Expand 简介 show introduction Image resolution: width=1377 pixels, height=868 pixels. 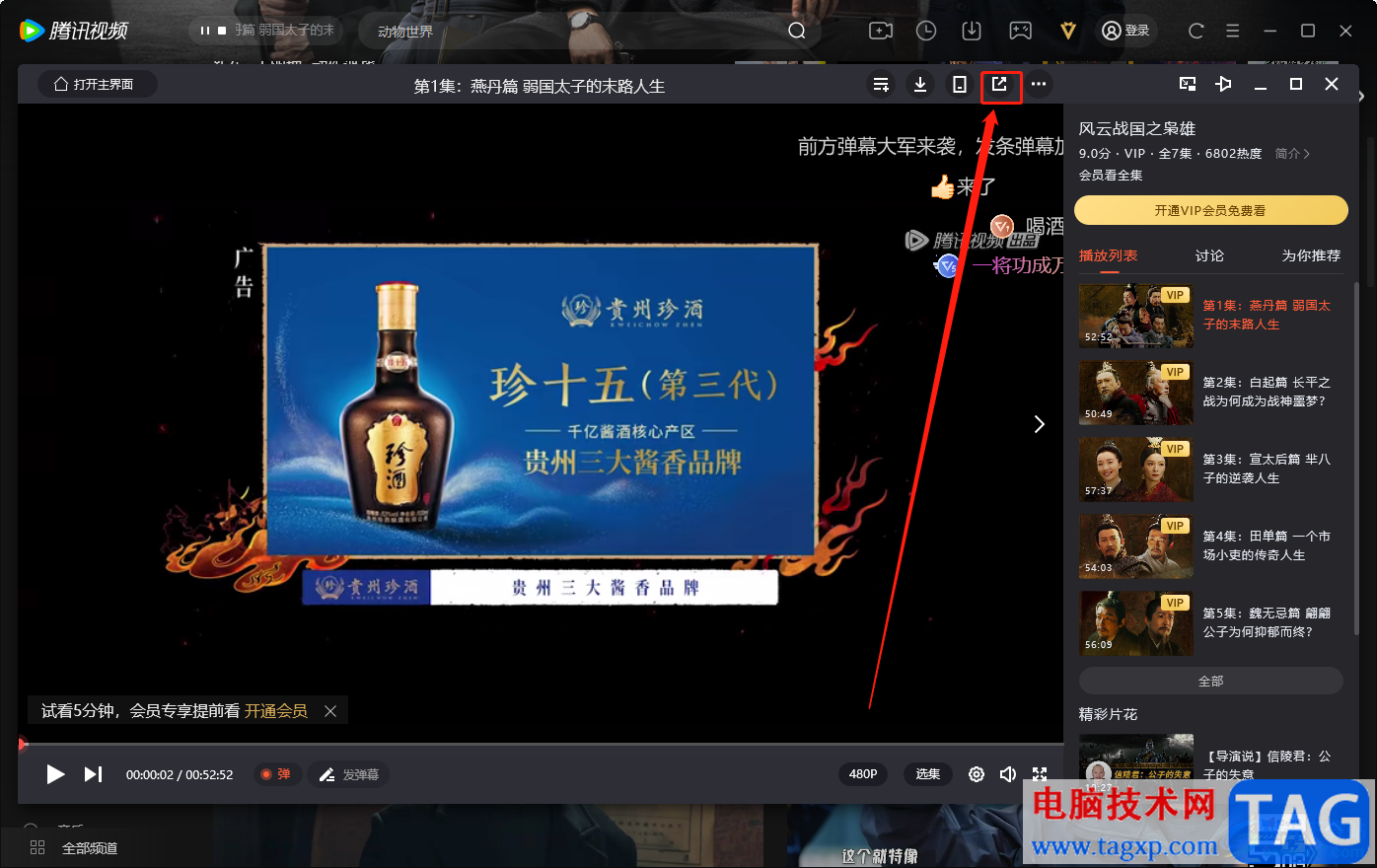(1292, 154)
